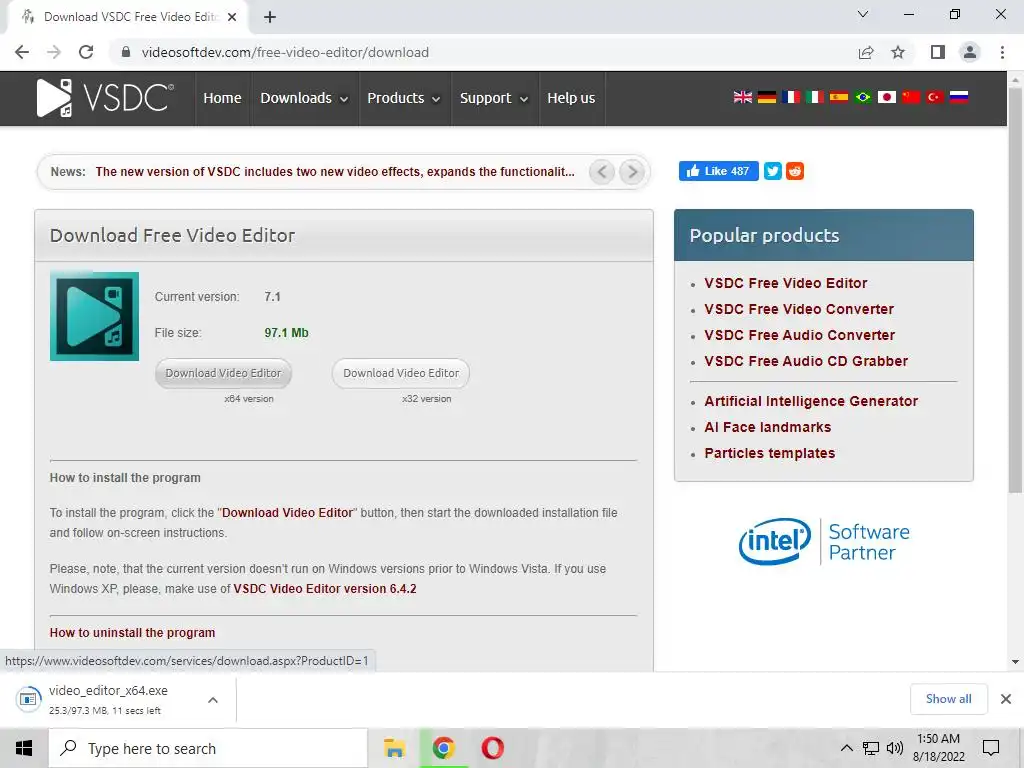Select the German flag language icon
The height and width of the screenshot is (768, 1024).
pos(767,97)
